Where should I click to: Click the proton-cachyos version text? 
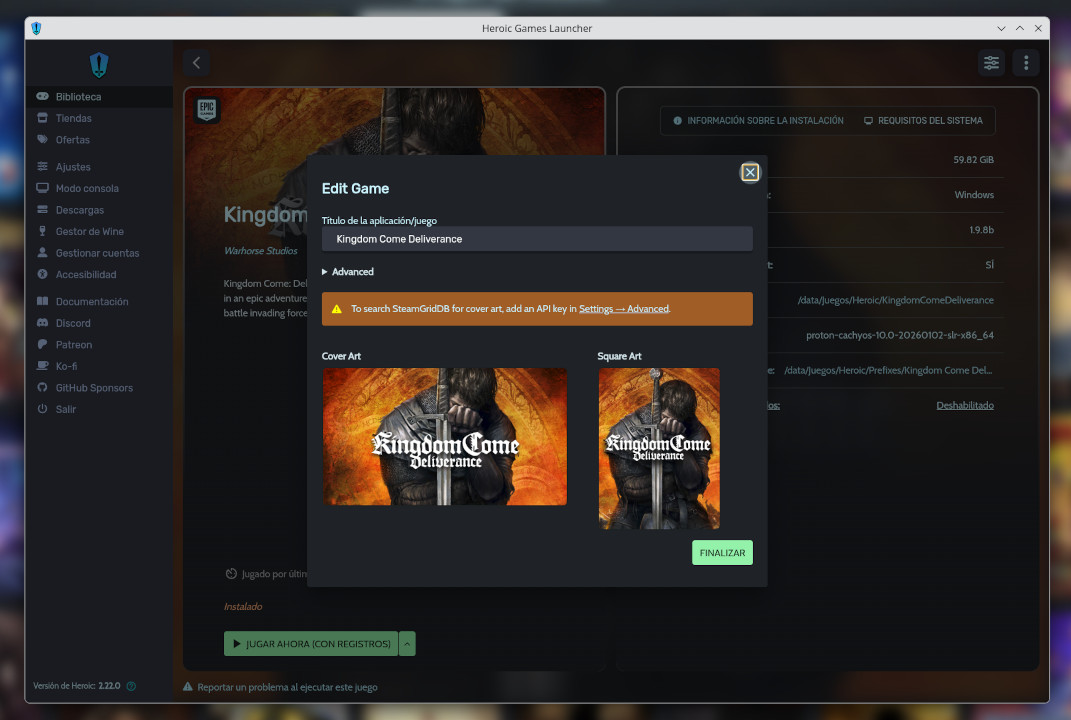[900, 335]
